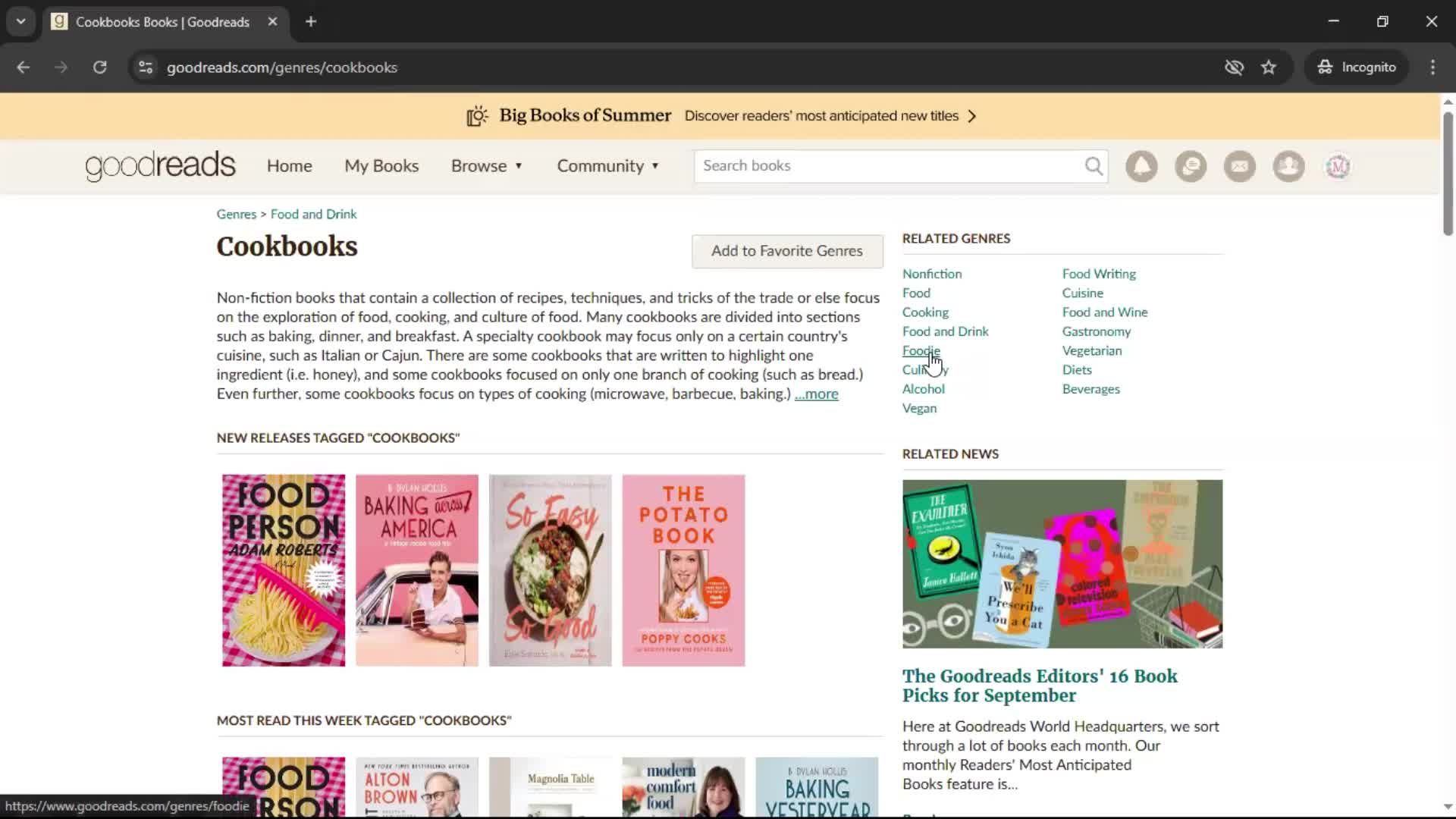The width and height of the screenshot is (1456, 819).
Task: Open the Diets genre link
Action: tap(1077, 370)
